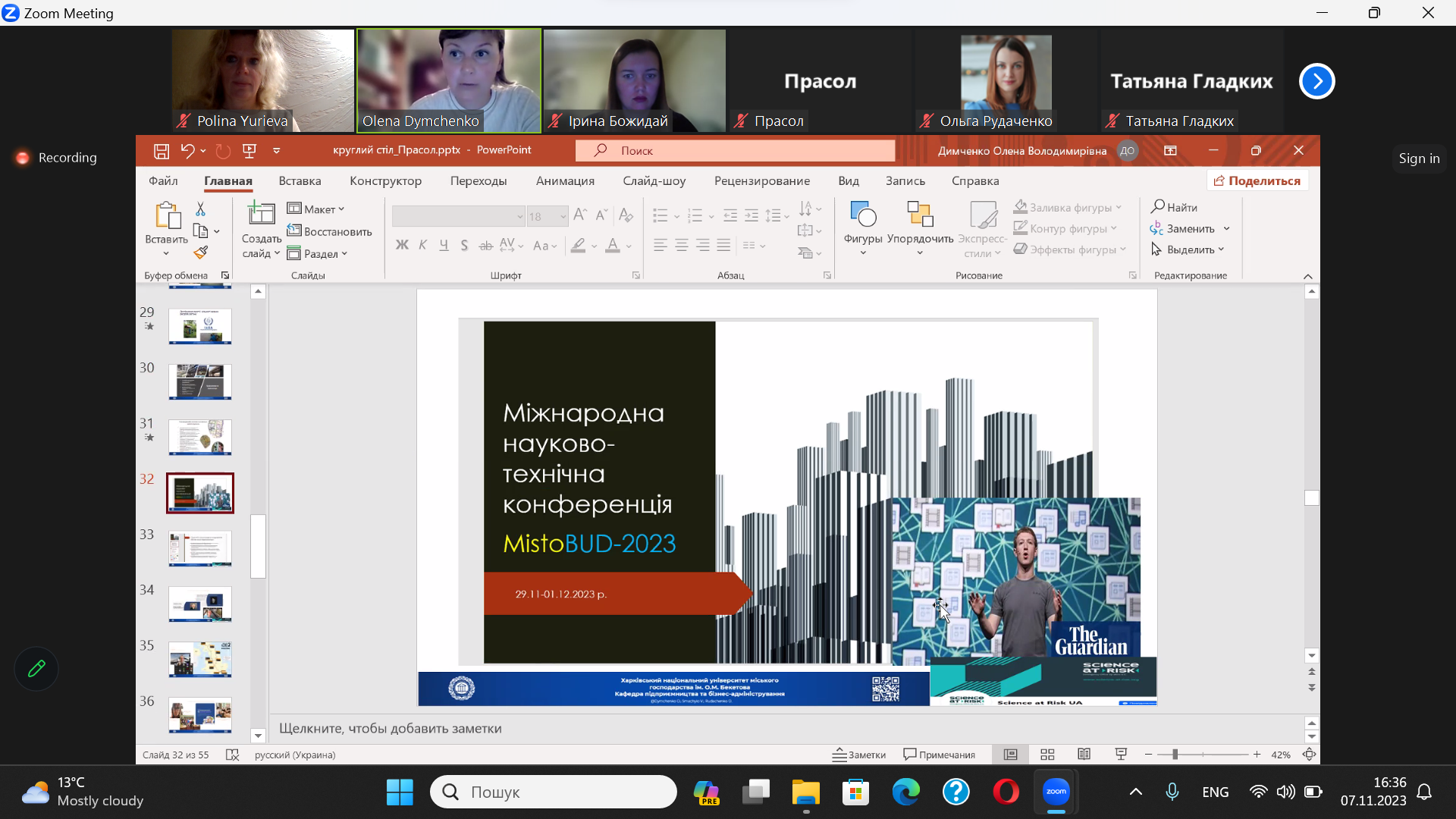Open Microsoft Edge from taskbar
The image size is (1456, 819).
click(905, 792)
